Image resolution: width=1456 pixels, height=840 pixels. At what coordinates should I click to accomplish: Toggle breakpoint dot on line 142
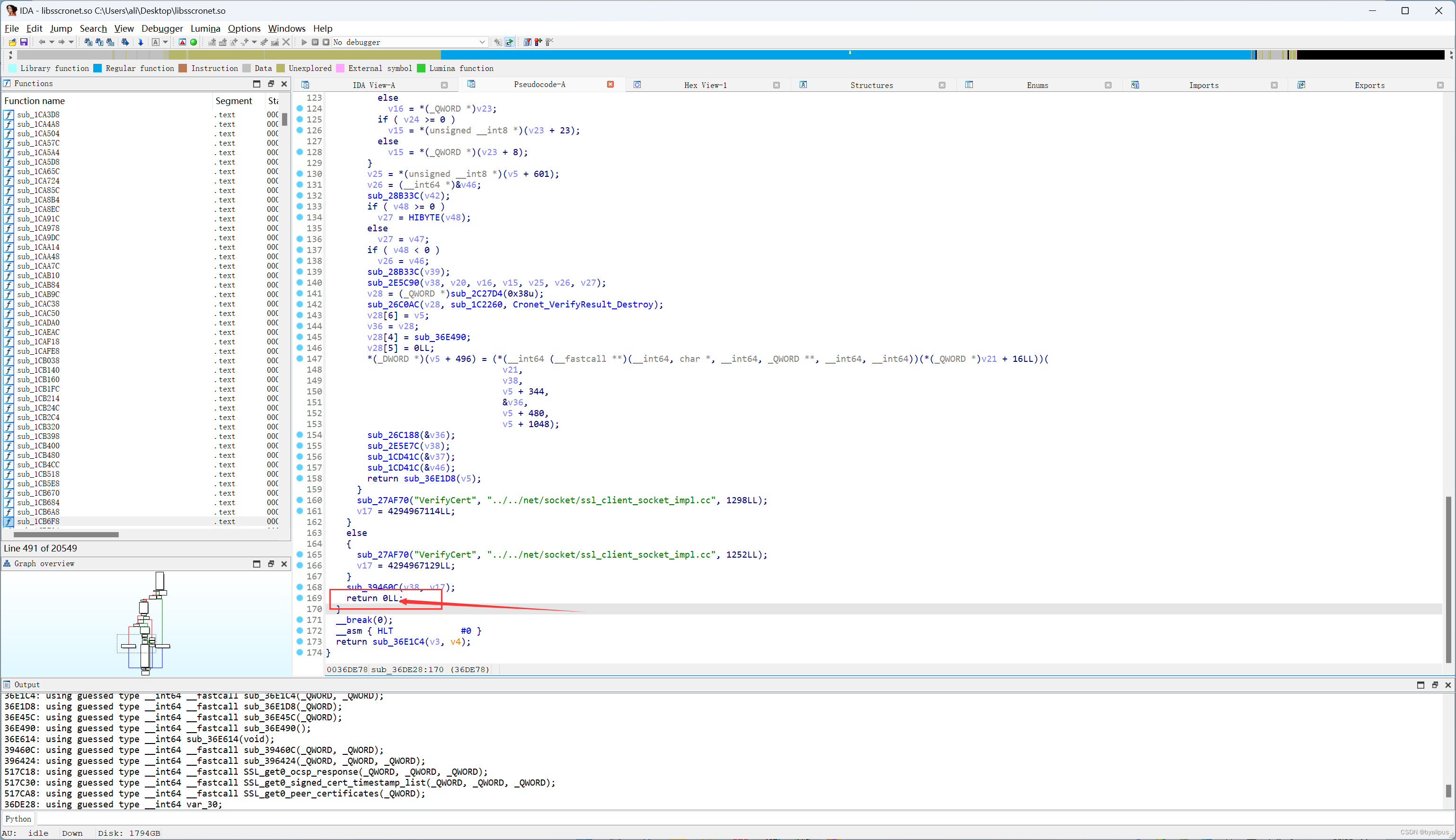[x=300, y=304]
